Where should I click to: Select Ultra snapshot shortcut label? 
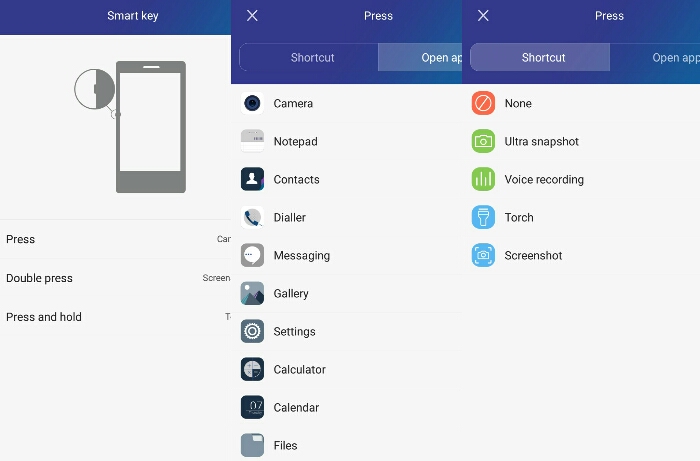tap(542, 141)
